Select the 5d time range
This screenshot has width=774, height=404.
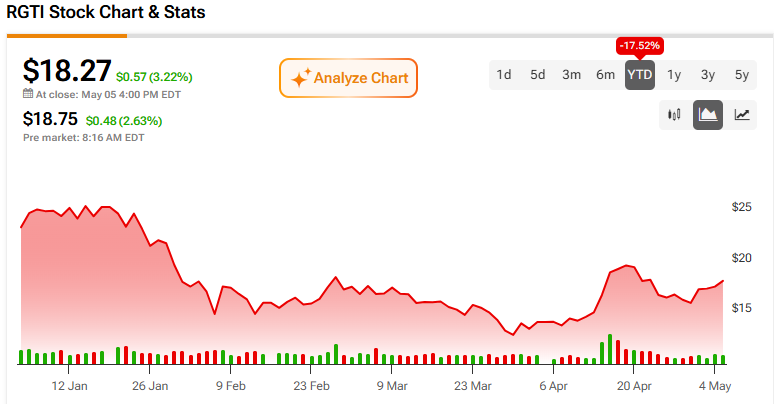click(538, 75)
